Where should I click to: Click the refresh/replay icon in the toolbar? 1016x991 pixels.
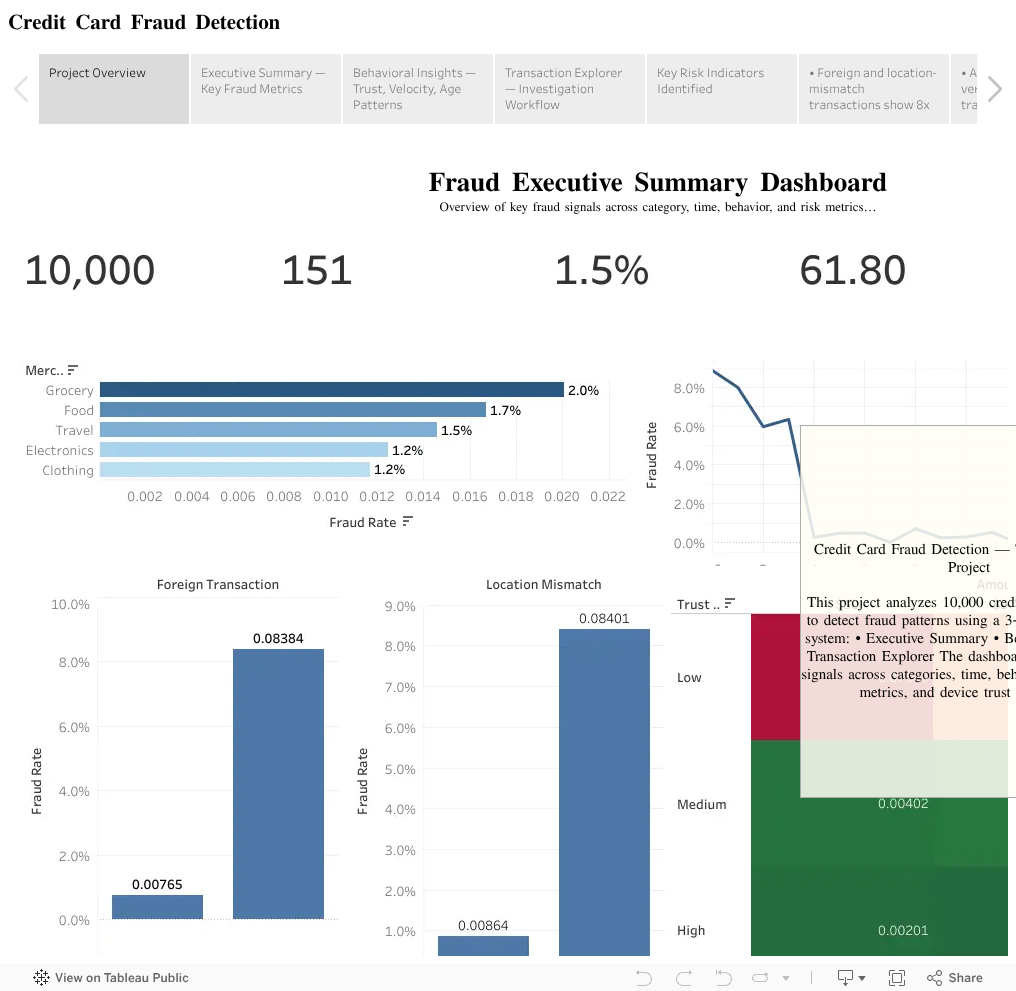coord(760,977)
